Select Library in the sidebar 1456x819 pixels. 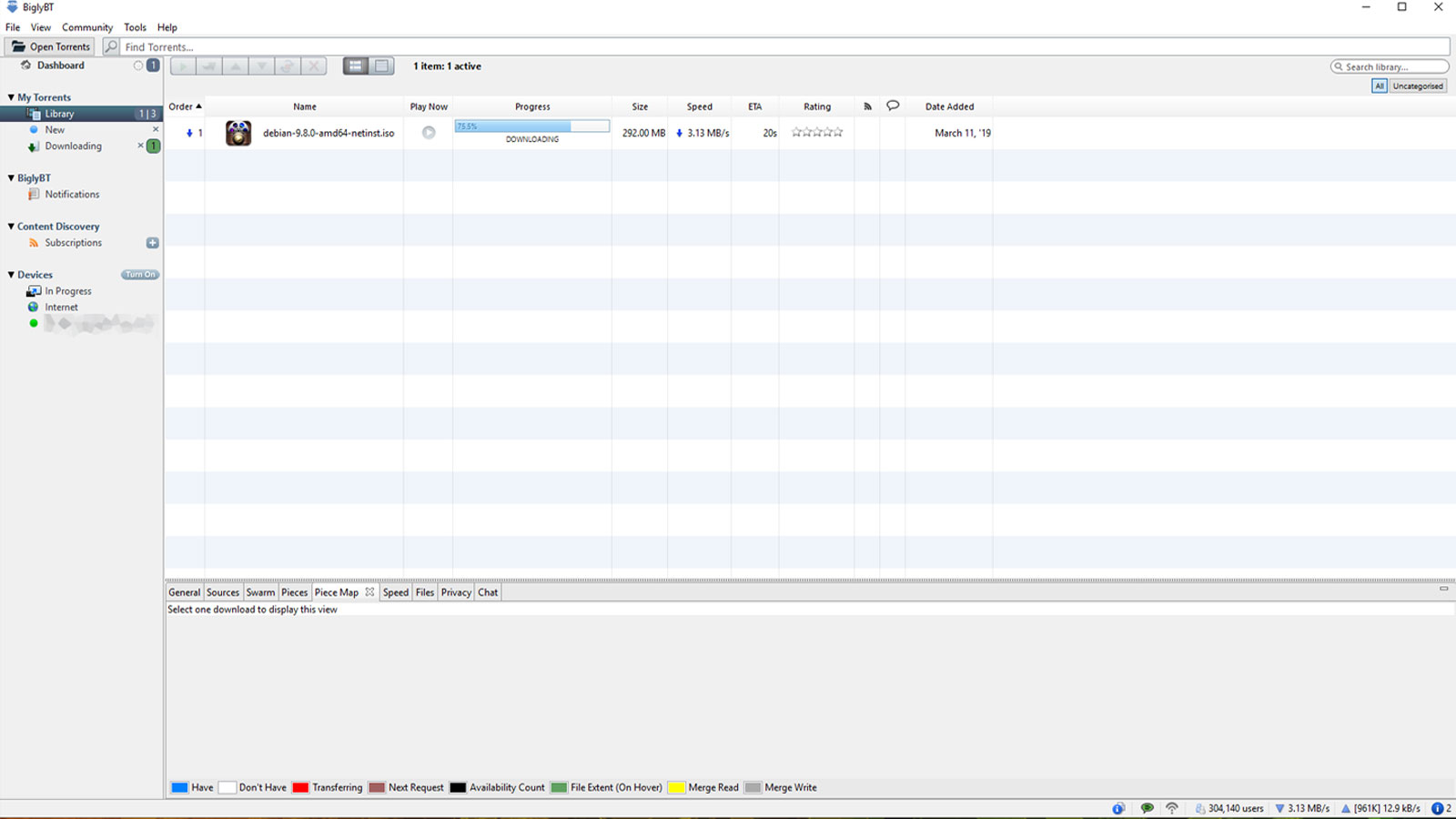82,114
